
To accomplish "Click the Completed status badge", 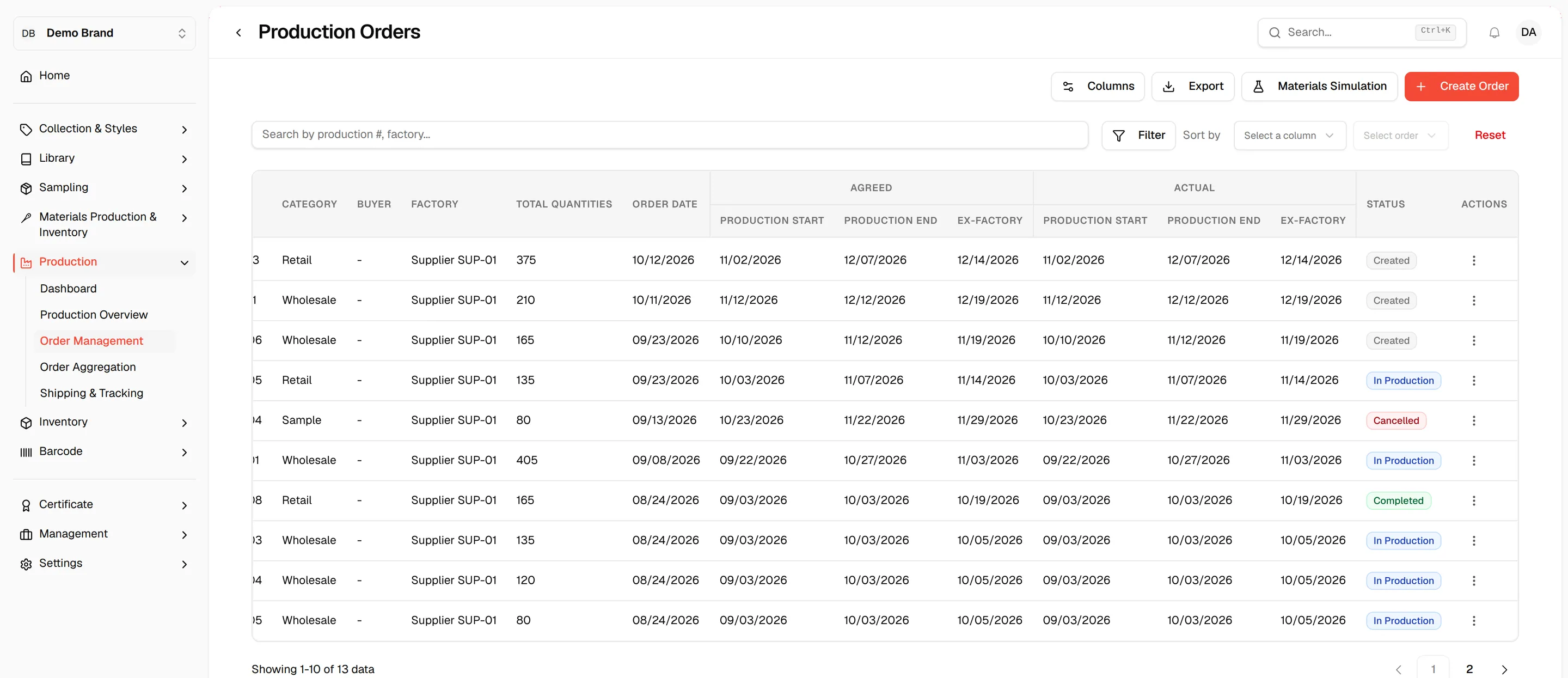I will [x=1398, y=501].
